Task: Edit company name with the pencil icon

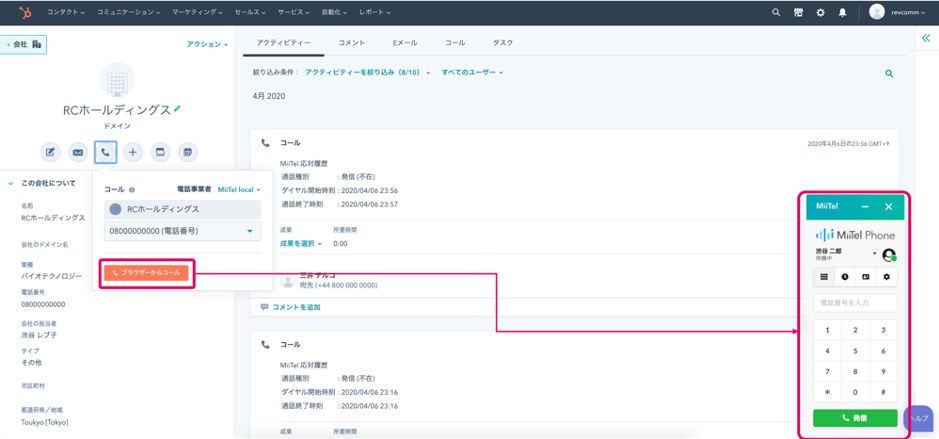Action: (177, 109)
